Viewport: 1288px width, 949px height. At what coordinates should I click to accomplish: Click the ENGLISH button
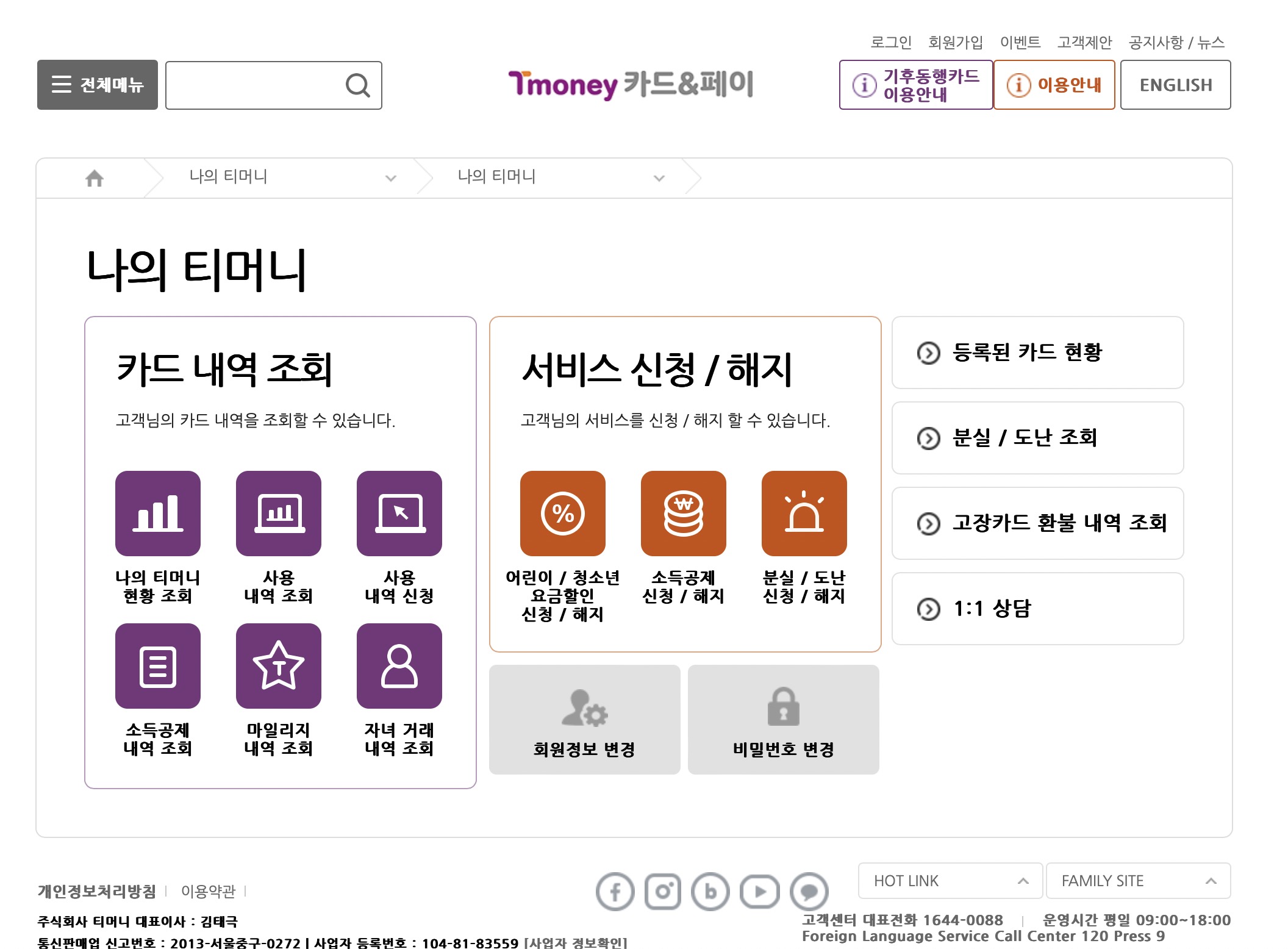point(1175,85)
